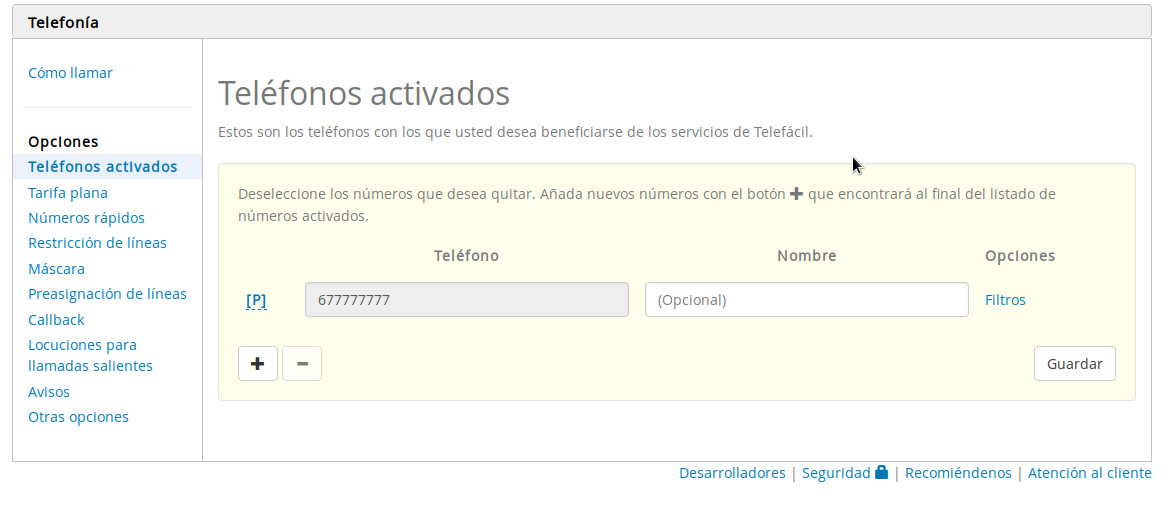Image resolution: width=1164 pixels, height=507 pixels.
Task: Open Callback settings
Action: point(56,320)
